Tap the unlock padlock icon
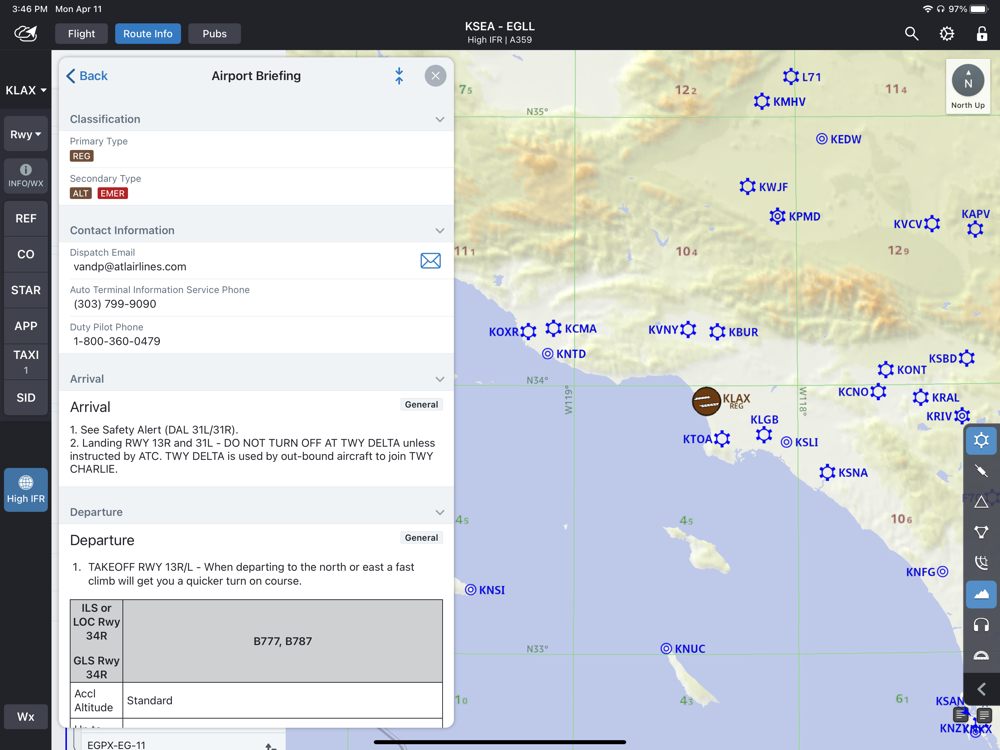This screenshot has height=750, width=1000. pos(982,34)
